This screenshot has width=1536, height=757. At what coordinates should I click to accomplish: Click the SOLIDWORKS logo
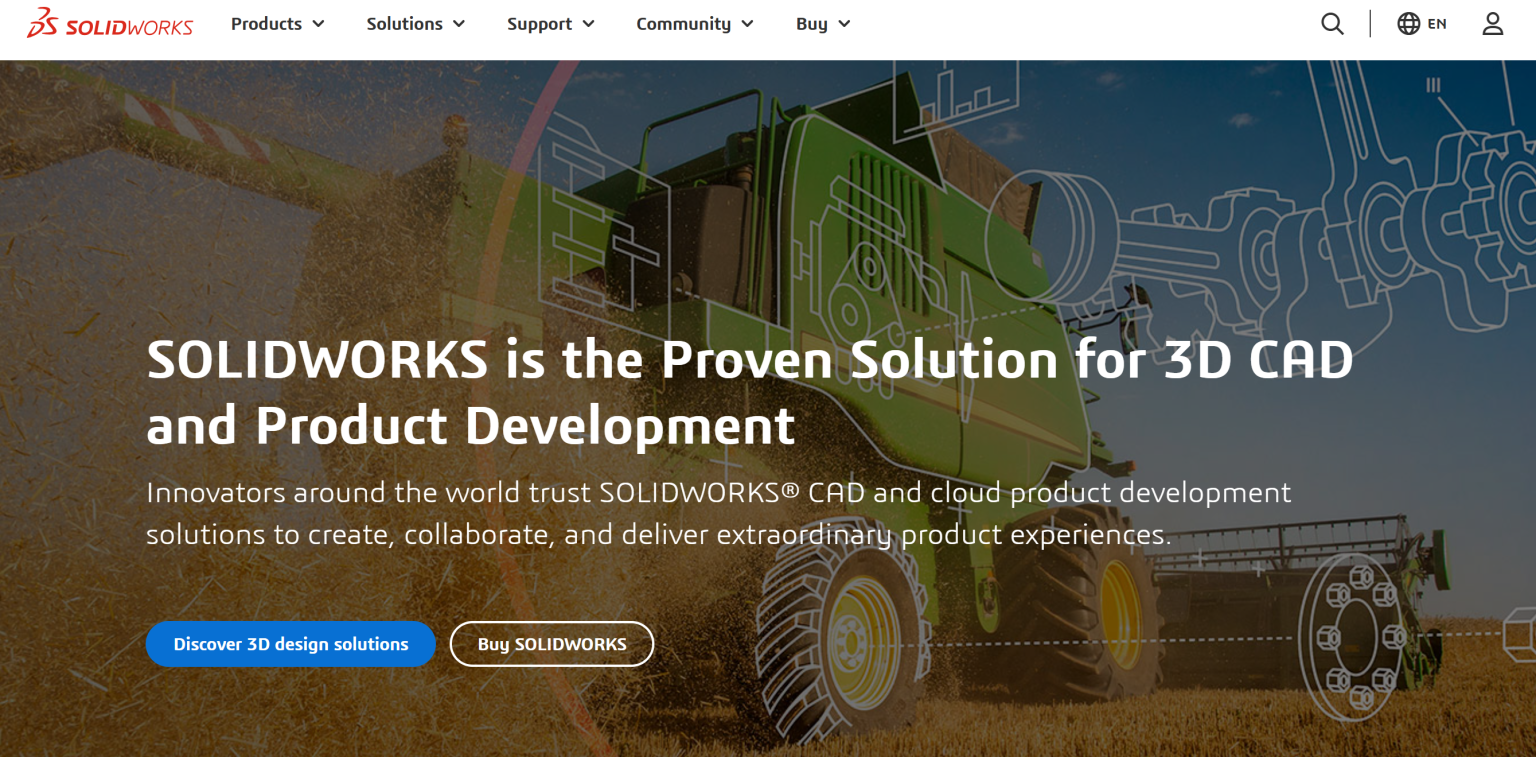coord(110,24)
